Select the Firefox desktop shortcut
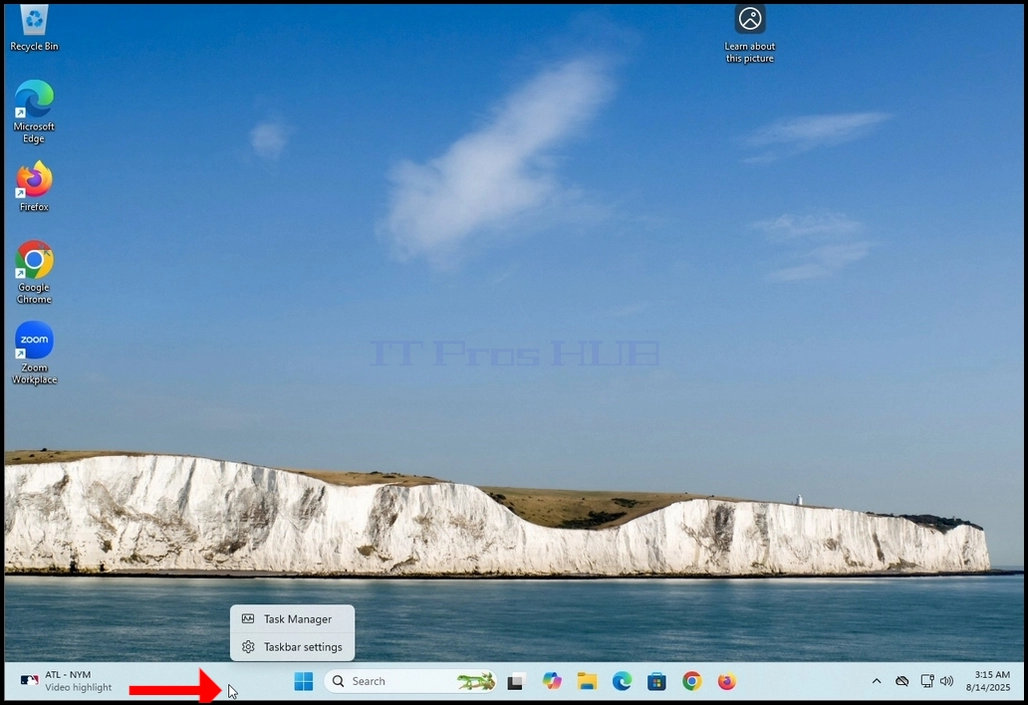 coord(34,186)
